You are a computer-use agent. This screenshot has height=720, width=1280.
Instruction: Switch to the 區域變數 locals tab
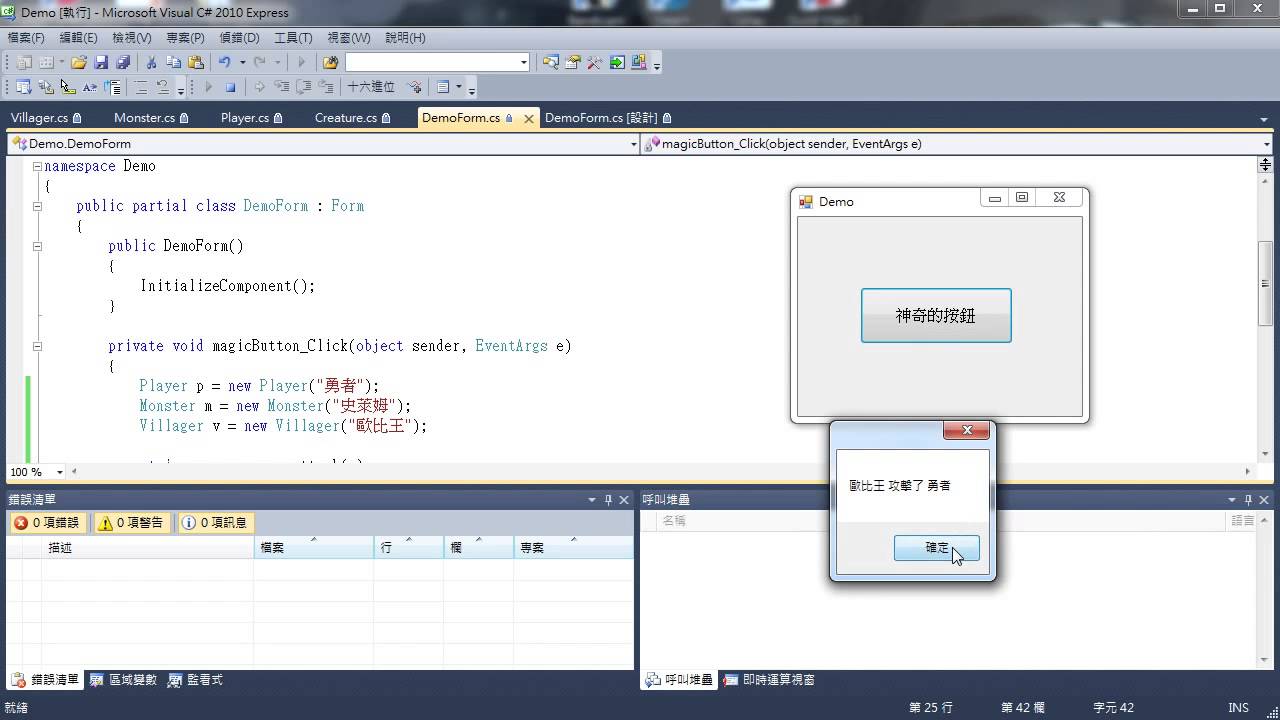pos(124,680)
